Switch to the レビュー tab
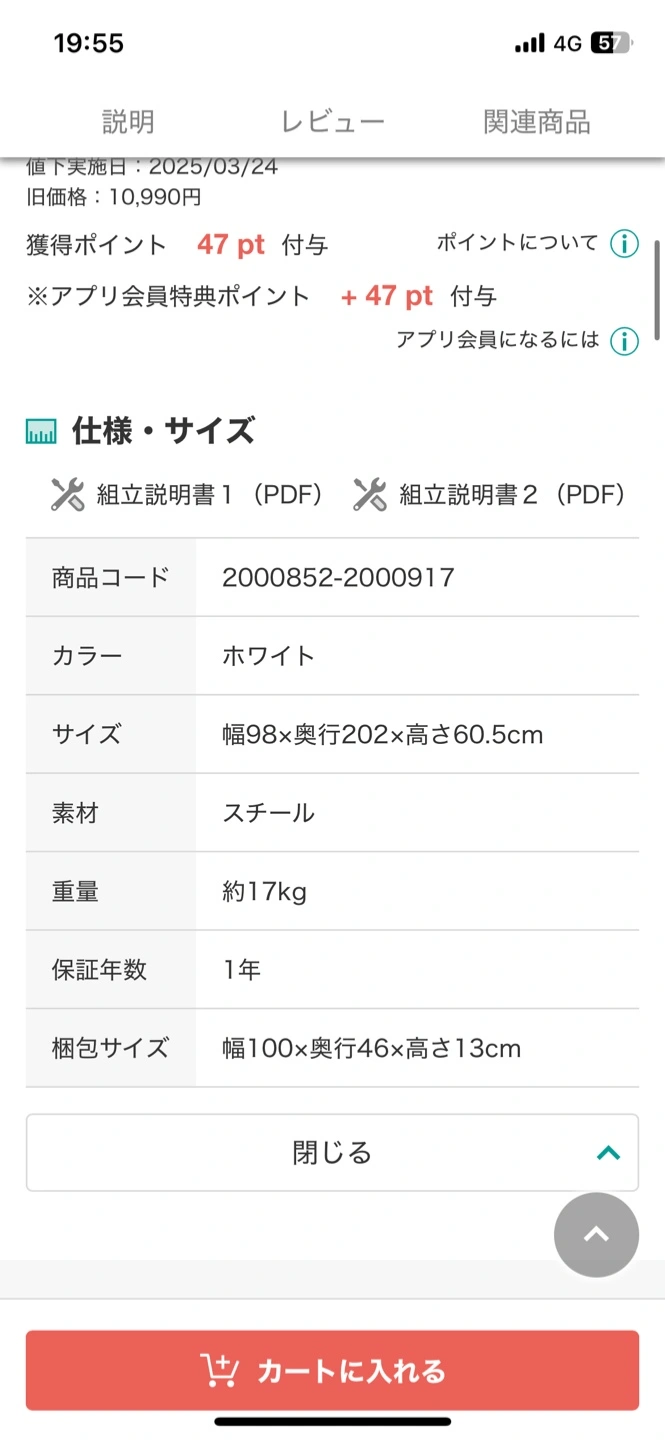Viewport: 665px width, 1440px height. pos(332,122)
